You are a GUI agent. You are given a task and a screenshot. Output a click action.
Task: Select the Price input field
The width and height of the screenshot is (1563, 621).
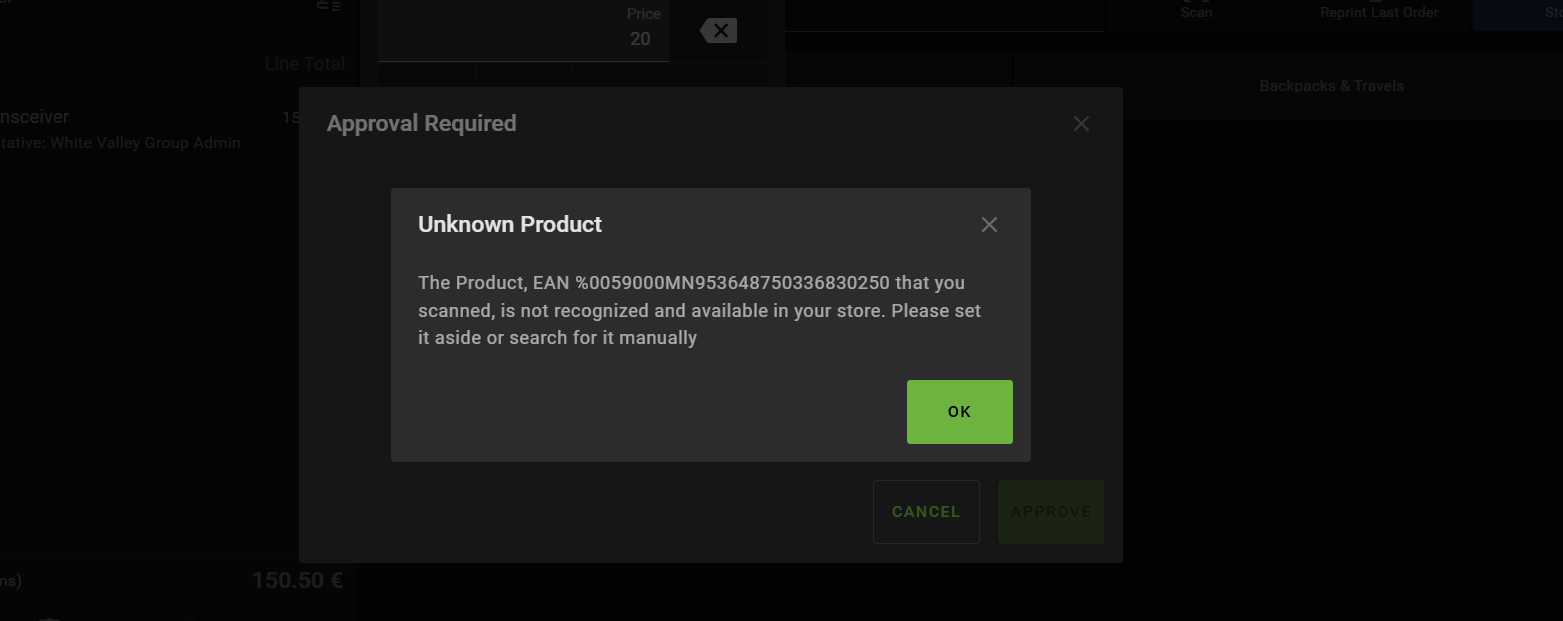pyautogui.click(x=523, y=30)
